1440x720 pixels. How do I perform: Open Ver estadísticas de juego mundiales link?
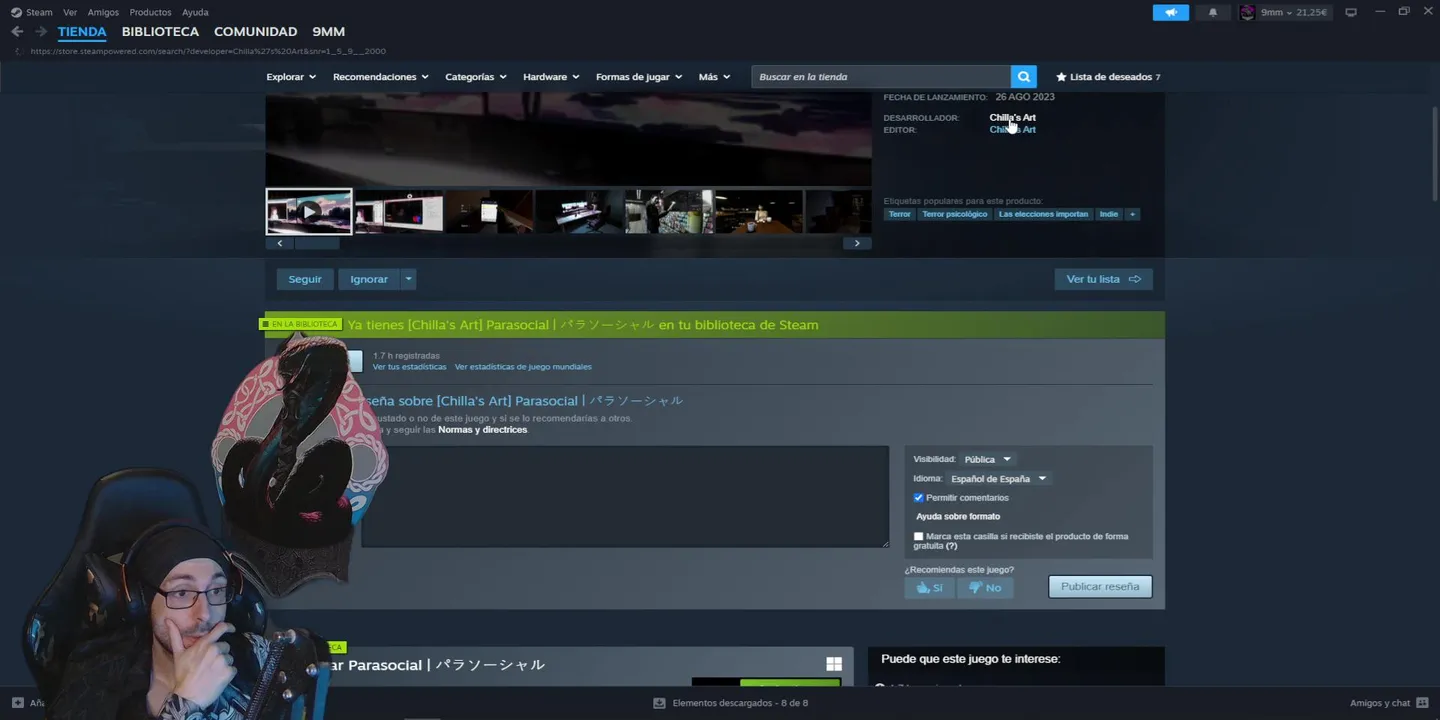[x=523, y=367]
